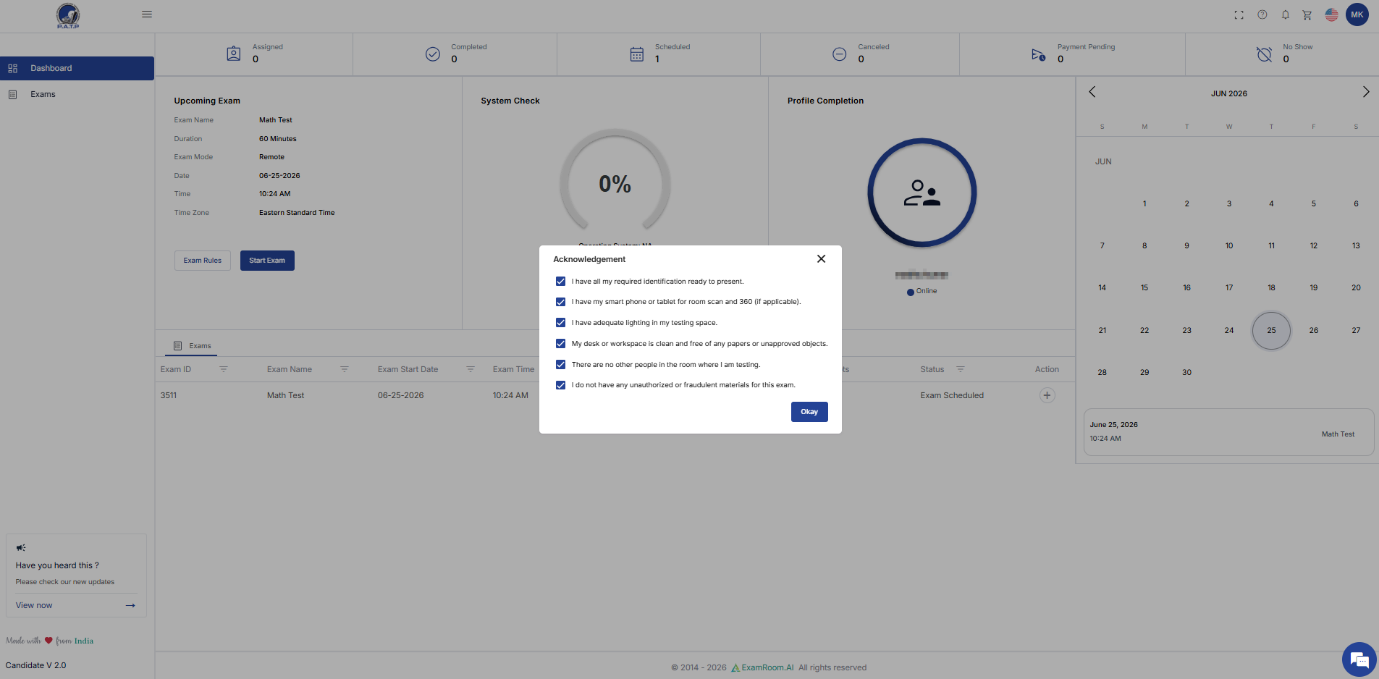Select June 25 on the calendar
This screenshot has width=1379, height=679.
(1271, 330)
